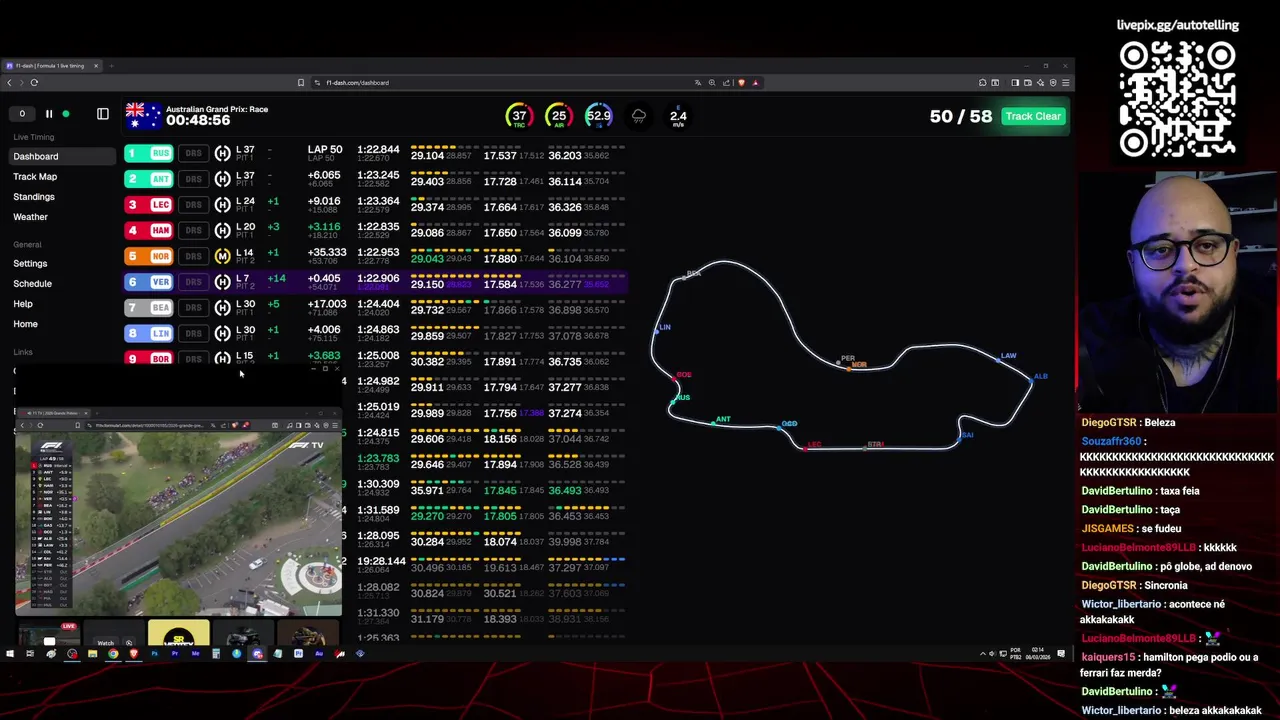
Task: Click the DRS indicator in VER row
Action: [193, 282]
